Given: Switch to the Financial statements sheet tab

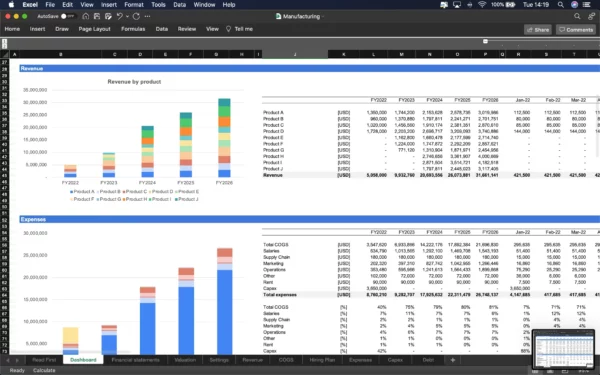Looking at the screenshot, I should point(135,360).
